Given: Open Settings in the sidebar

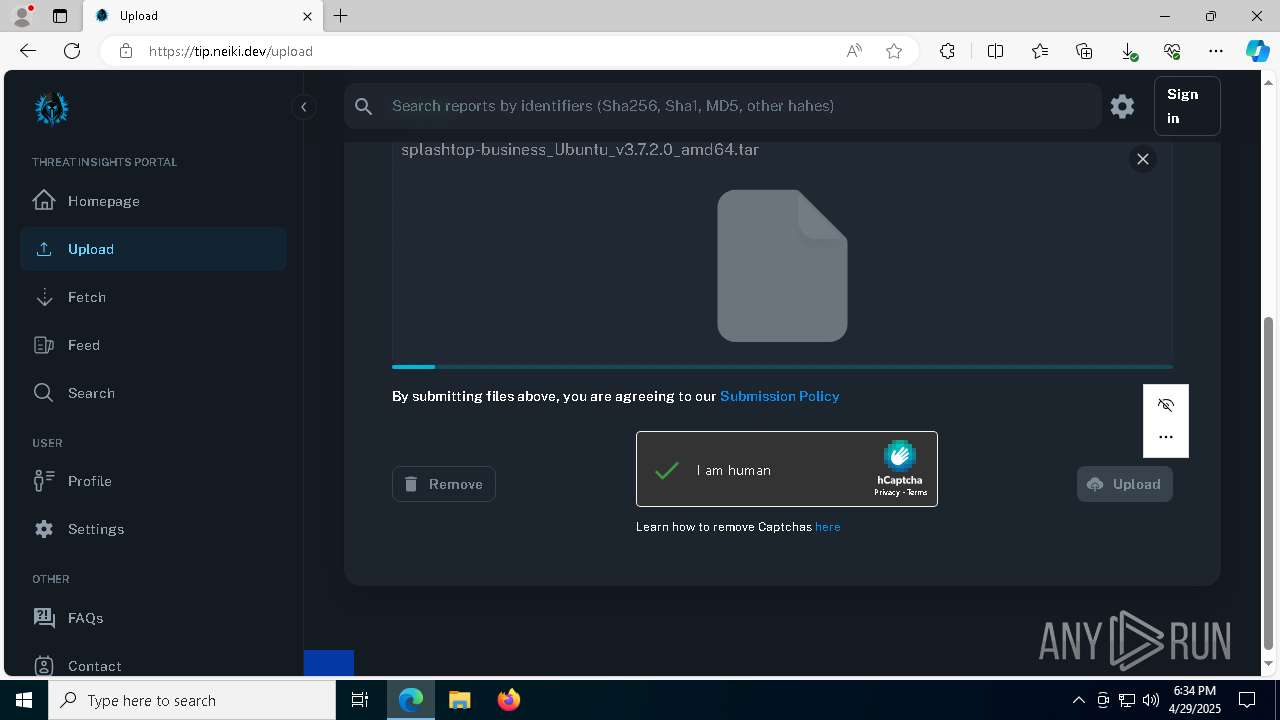Looking at the screenshot, I should coord(153,529).
